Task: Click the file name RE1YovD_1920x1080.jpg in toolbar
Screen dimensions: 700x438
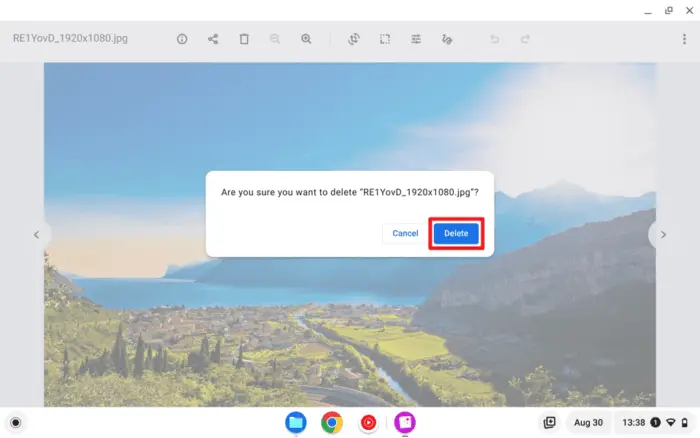Action: tap(70, 38)
